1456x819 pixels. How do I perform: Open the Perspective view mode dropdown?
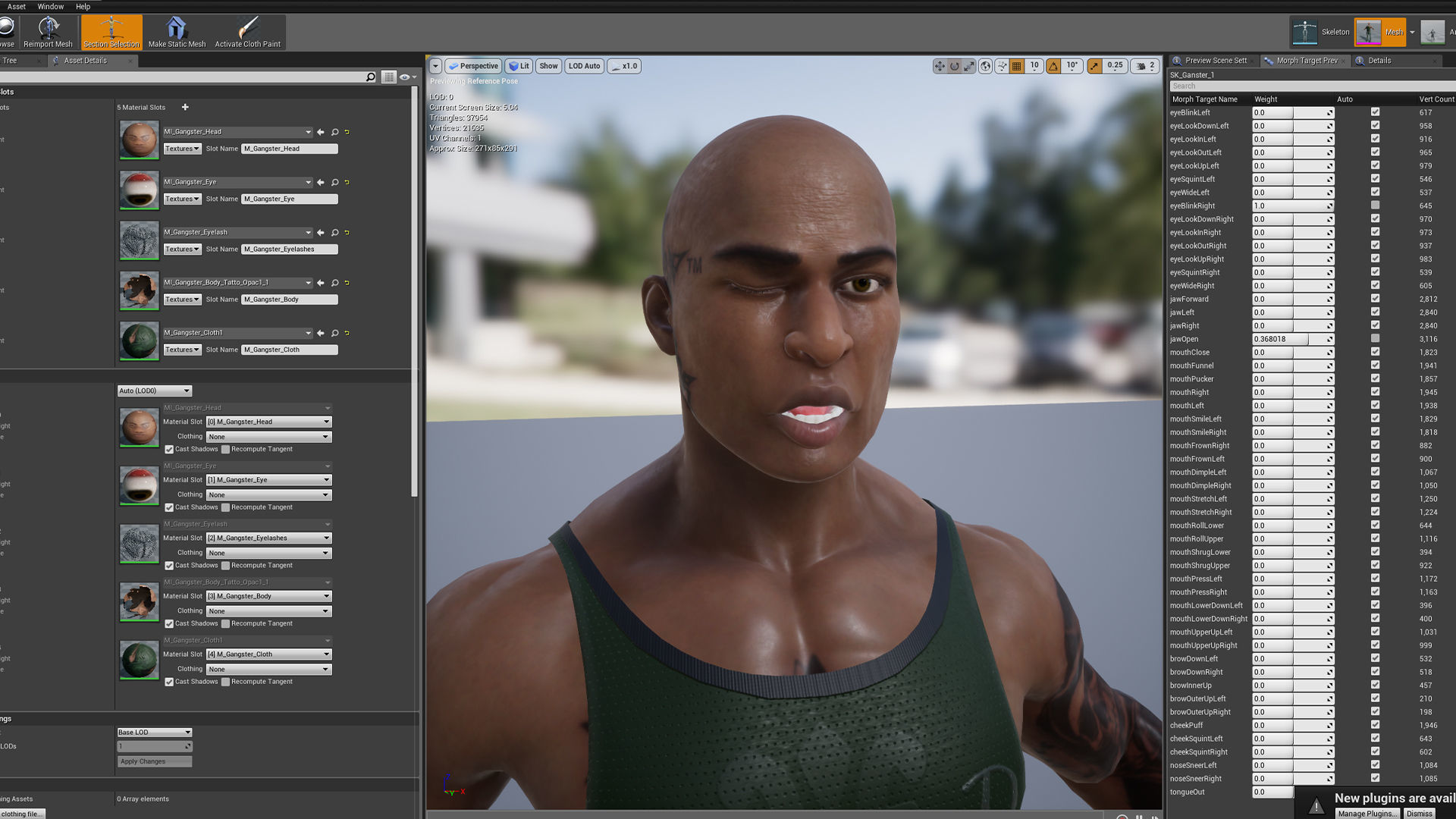click(x=473, y=66)
